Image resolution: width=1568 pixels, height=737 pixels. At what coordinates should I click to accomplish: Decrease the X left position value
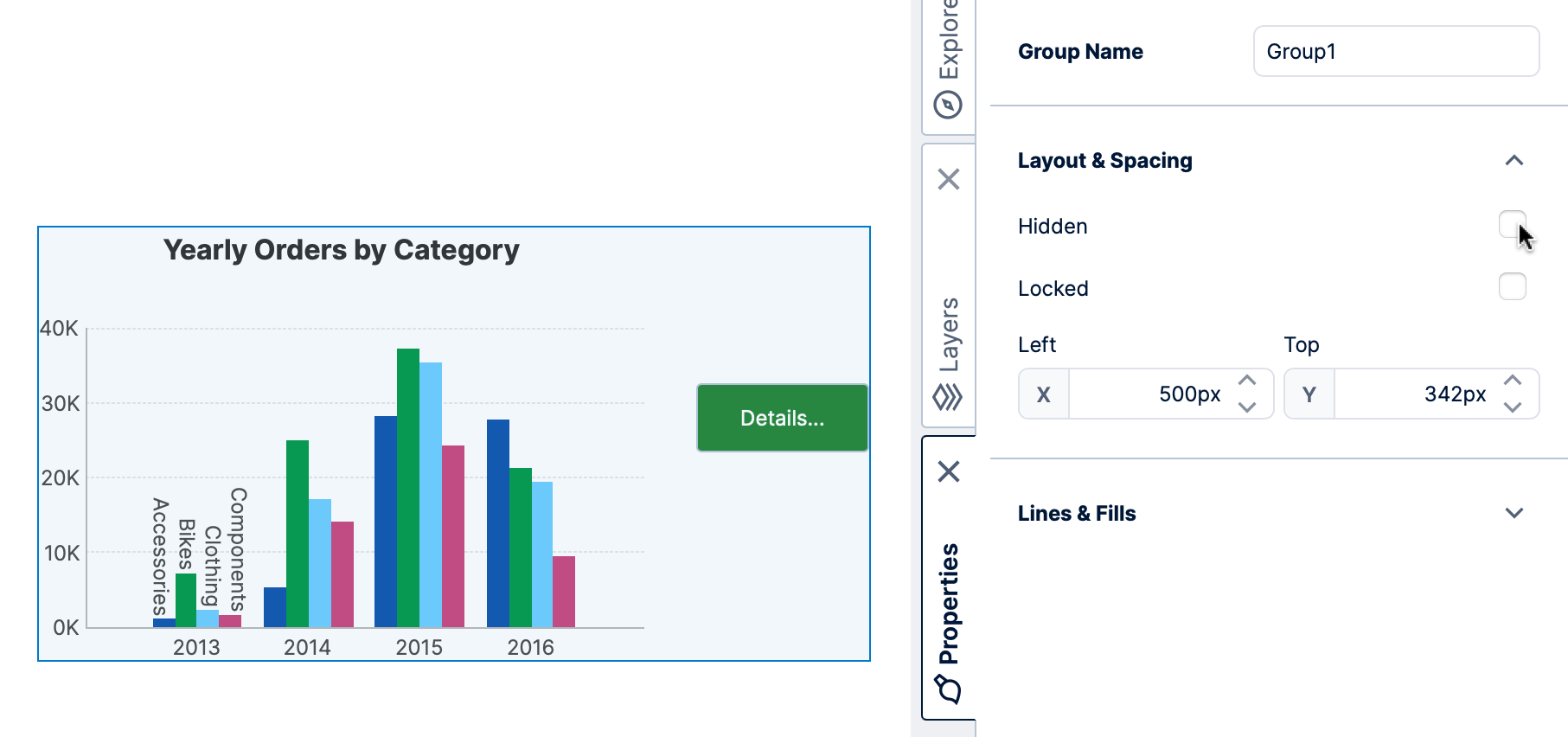[1246, 407]
